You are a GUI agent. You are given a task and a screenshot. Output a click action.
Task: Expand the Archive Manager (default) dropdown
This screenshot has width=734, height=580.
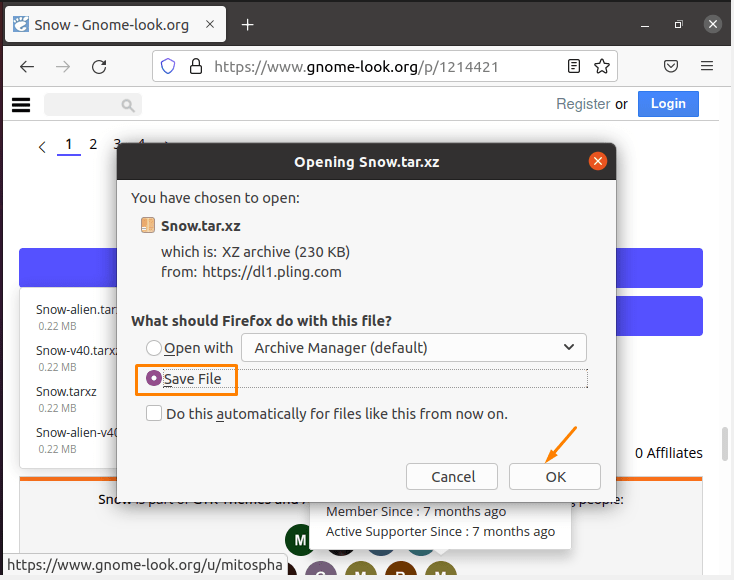[414, 347]
